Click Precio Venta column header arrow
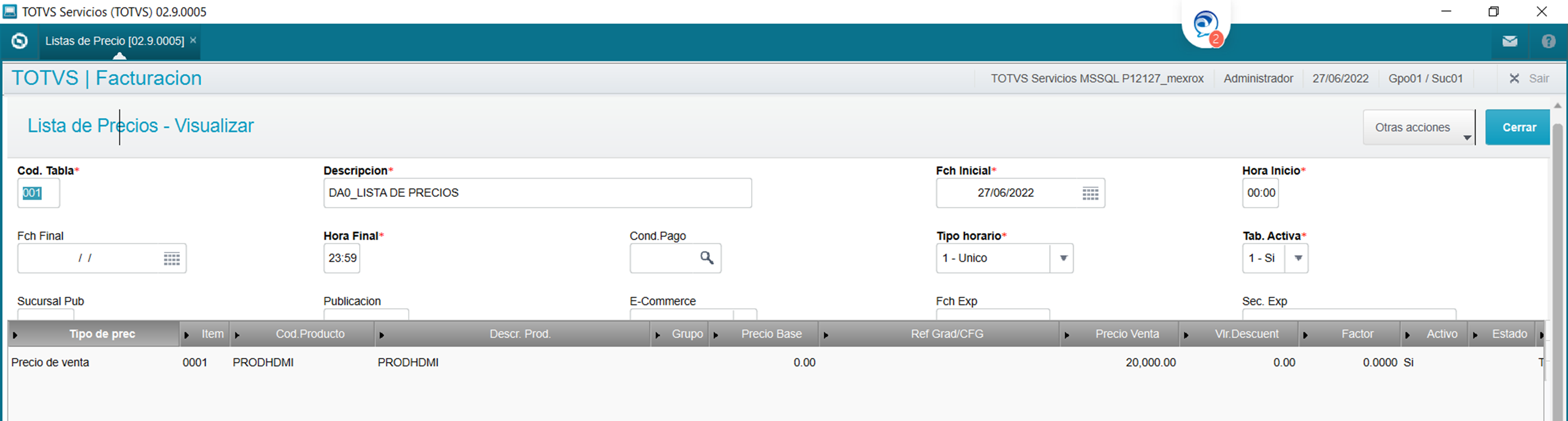This screenshot has width=1568, height=421. coord(1066,335)
